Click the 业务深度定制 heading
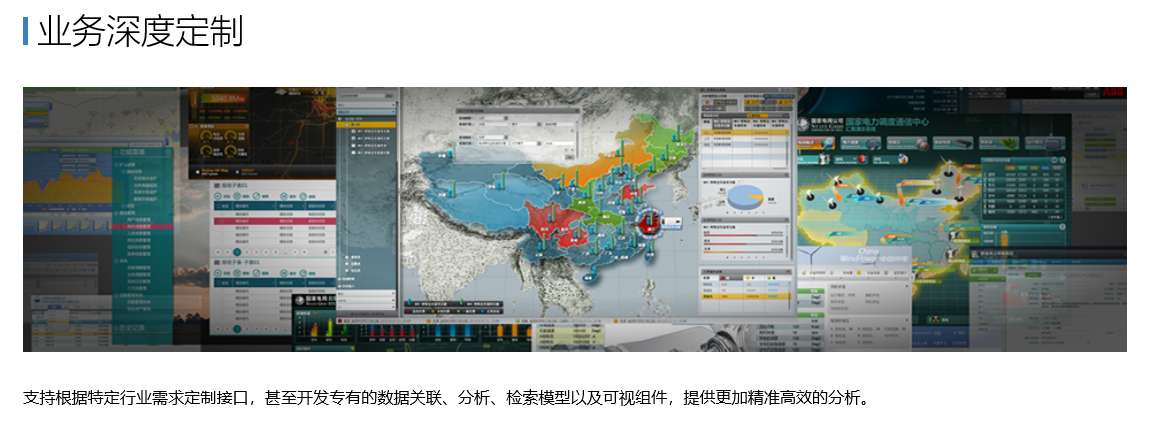The image size is (1150, 421). (140, 32)
